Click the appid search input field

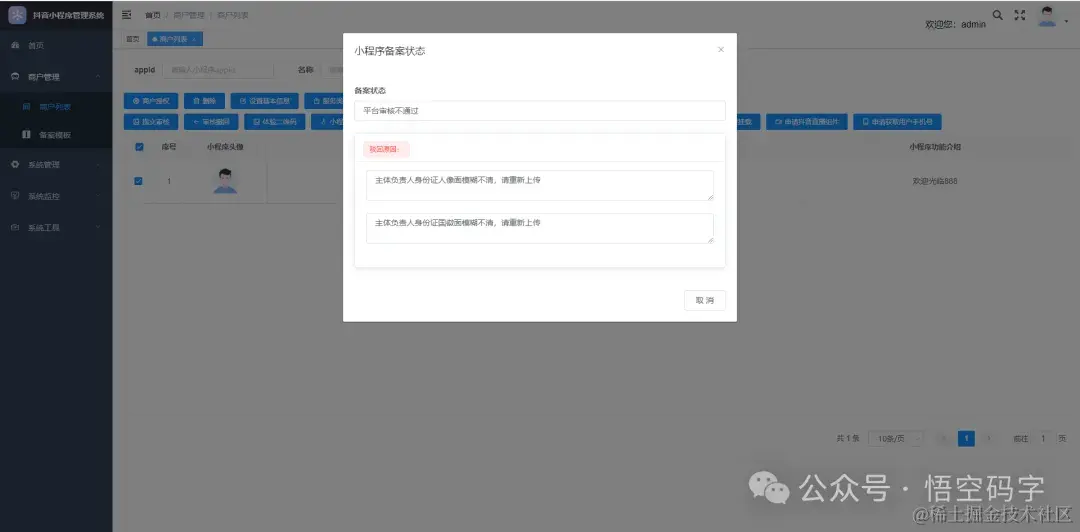pyautogui.click(x=218, y=70)
